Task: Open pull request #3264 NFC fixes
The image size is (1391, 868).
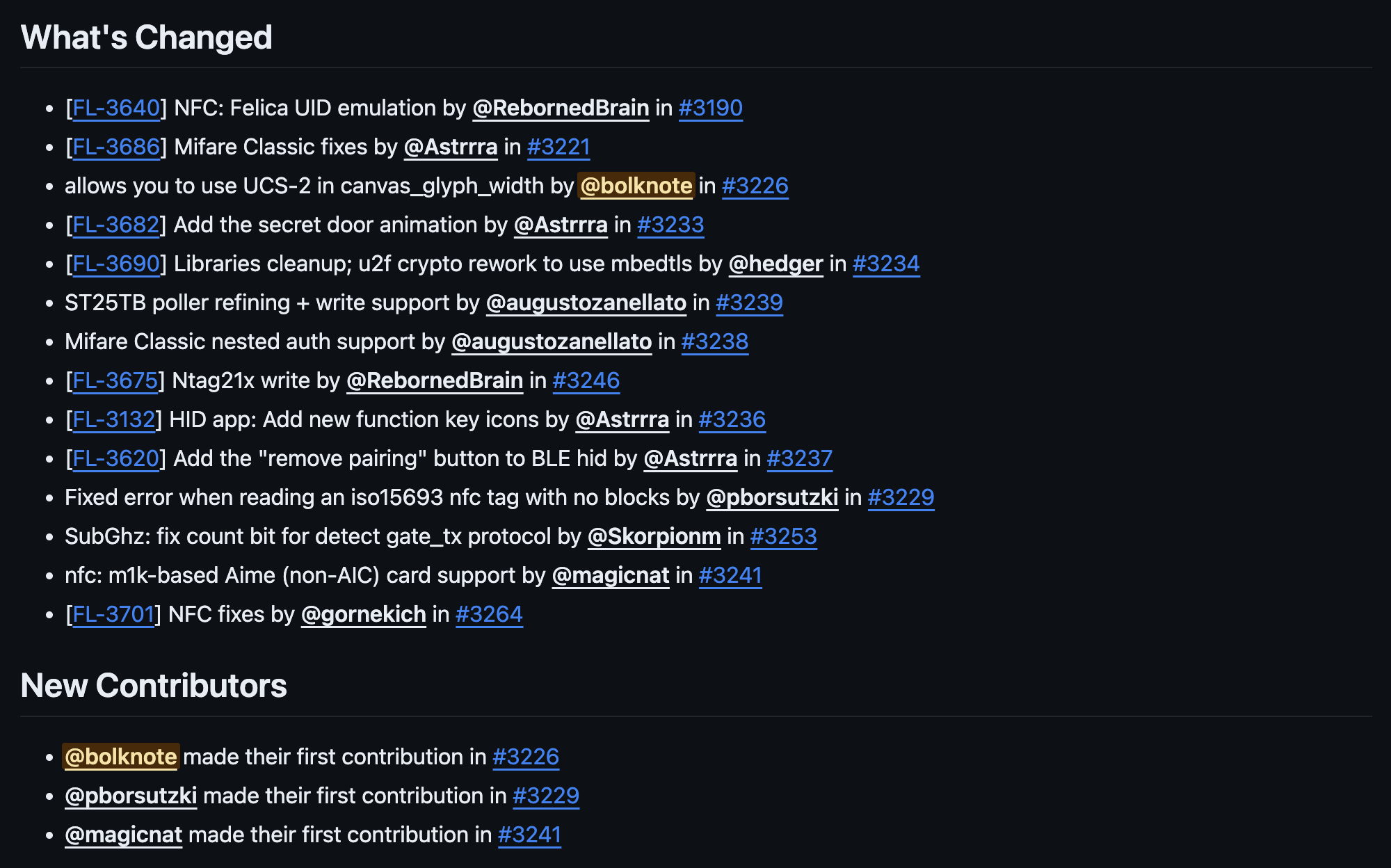Action: pyautogui.click(x=489, y=614)
